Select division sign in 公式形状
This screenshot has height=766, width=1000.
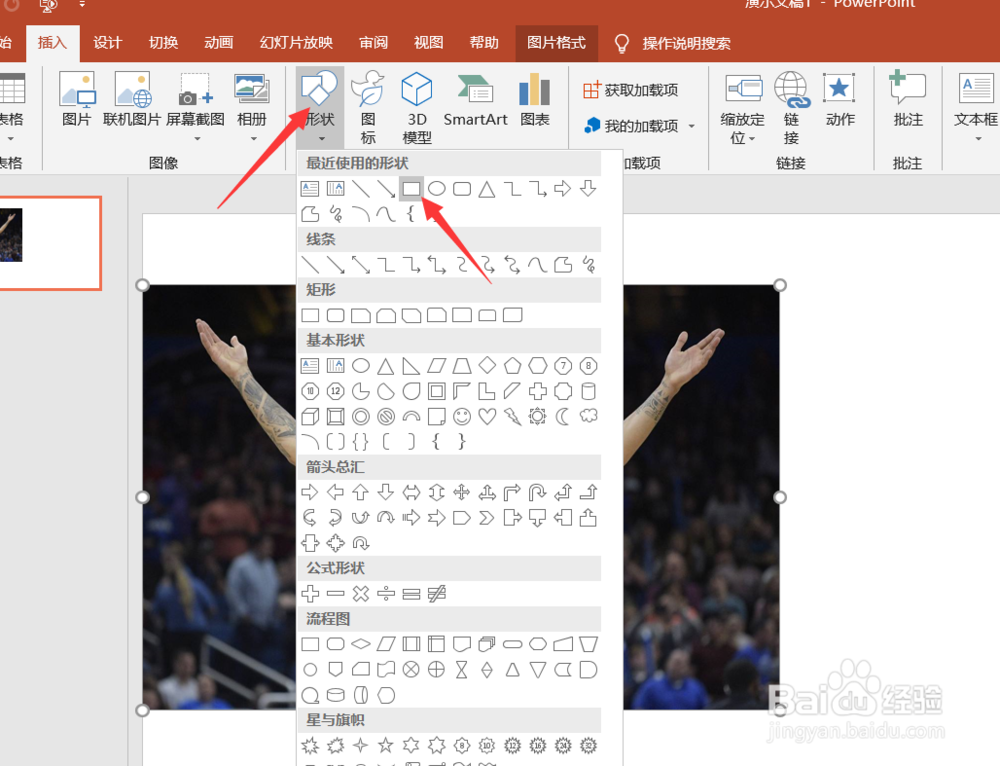386,594
